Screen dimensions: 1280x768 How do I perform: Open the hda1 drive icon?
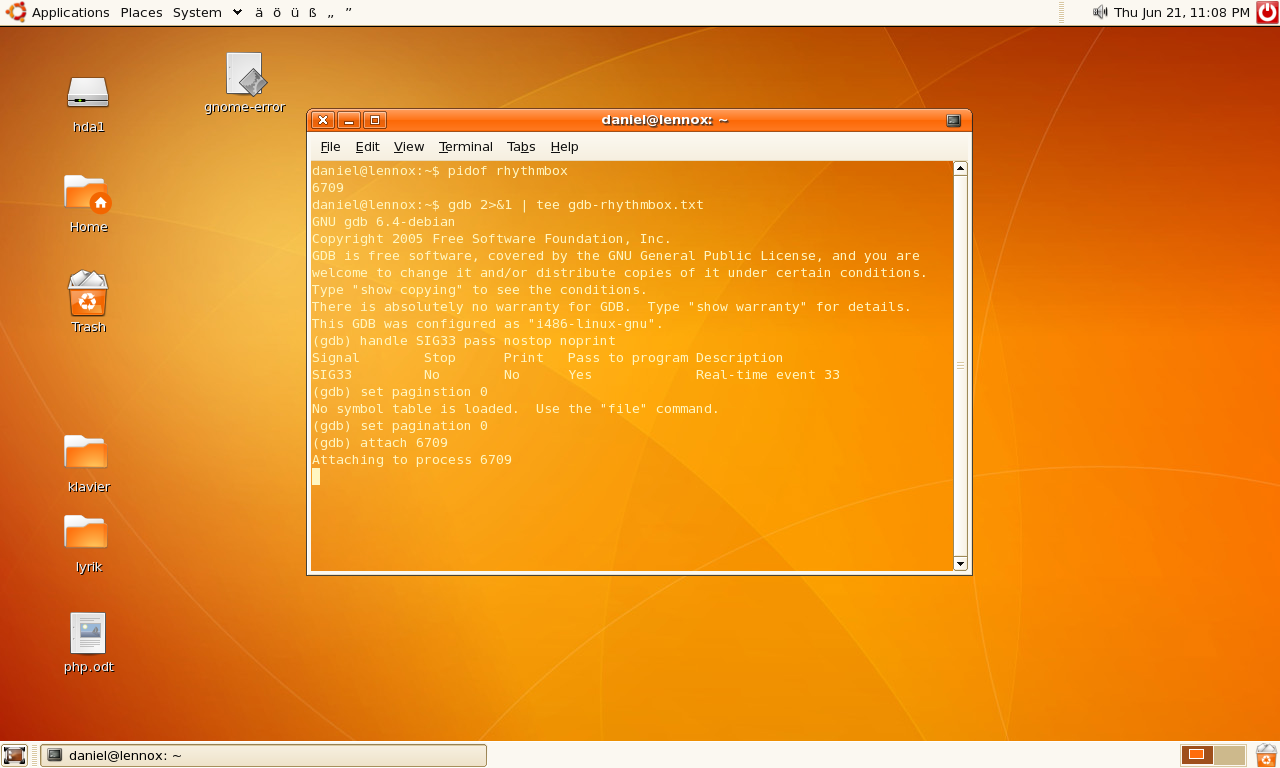[88, 94]
